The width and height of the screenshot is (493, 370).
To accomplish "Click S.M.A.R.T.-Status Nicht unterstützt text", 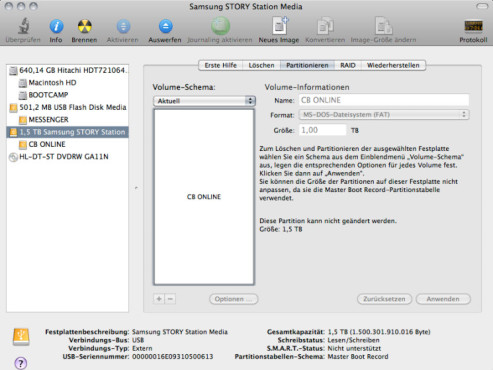I will (354, 348).
